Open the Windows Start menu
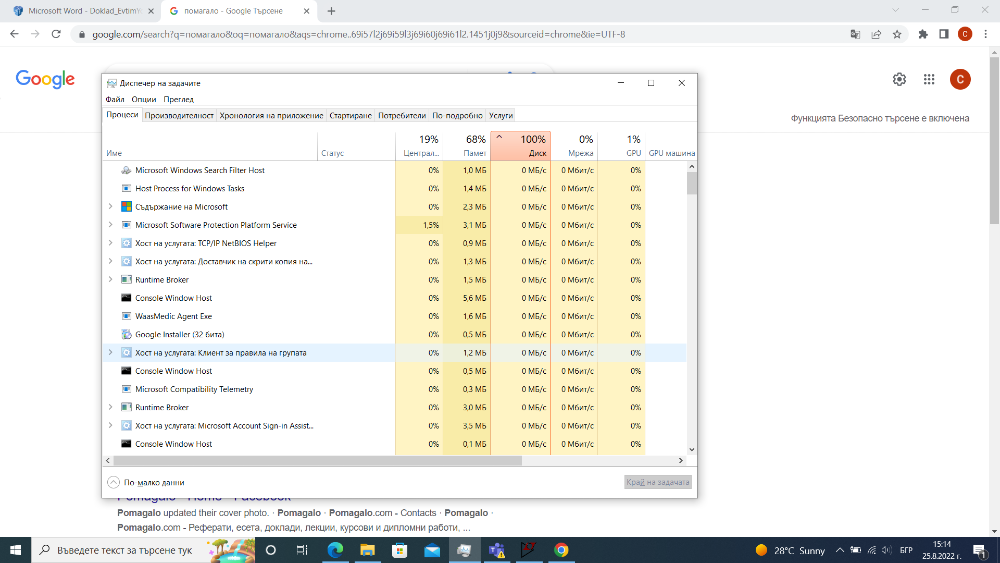The width and height of the screenshot is (1000, 563). [x=15, y=550]
